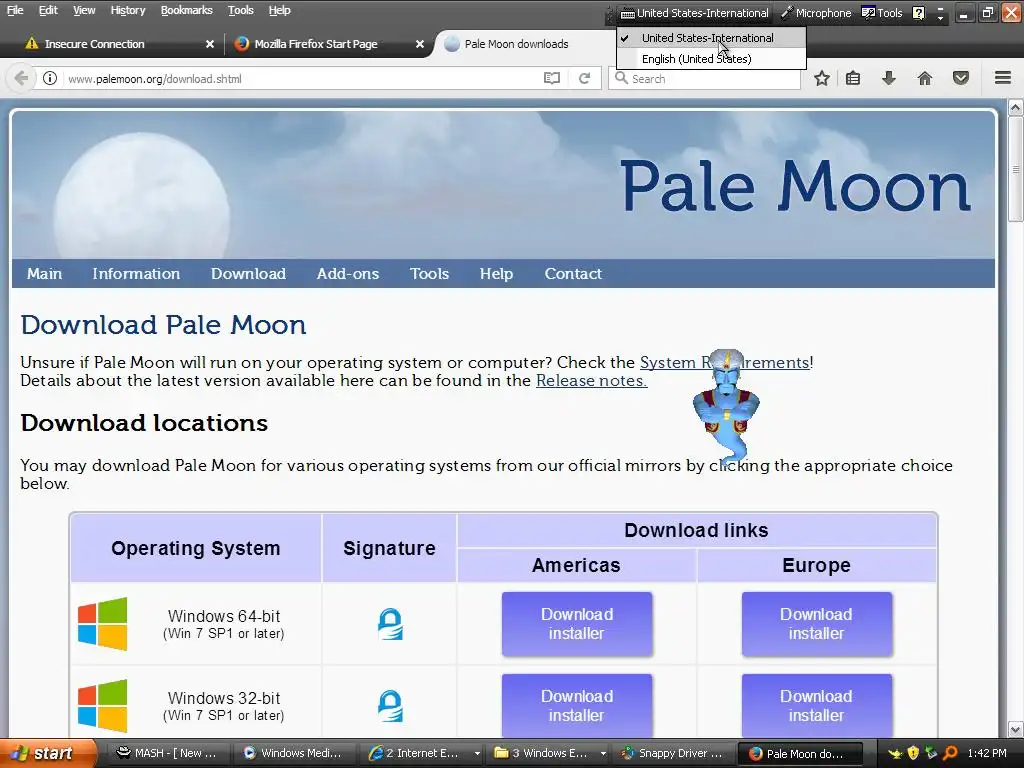Image resolution: width=1024 pixels, height=768 pixels.
Task: Open language bar Tools button
Action: pyautogui.click(x=882, y=13)
